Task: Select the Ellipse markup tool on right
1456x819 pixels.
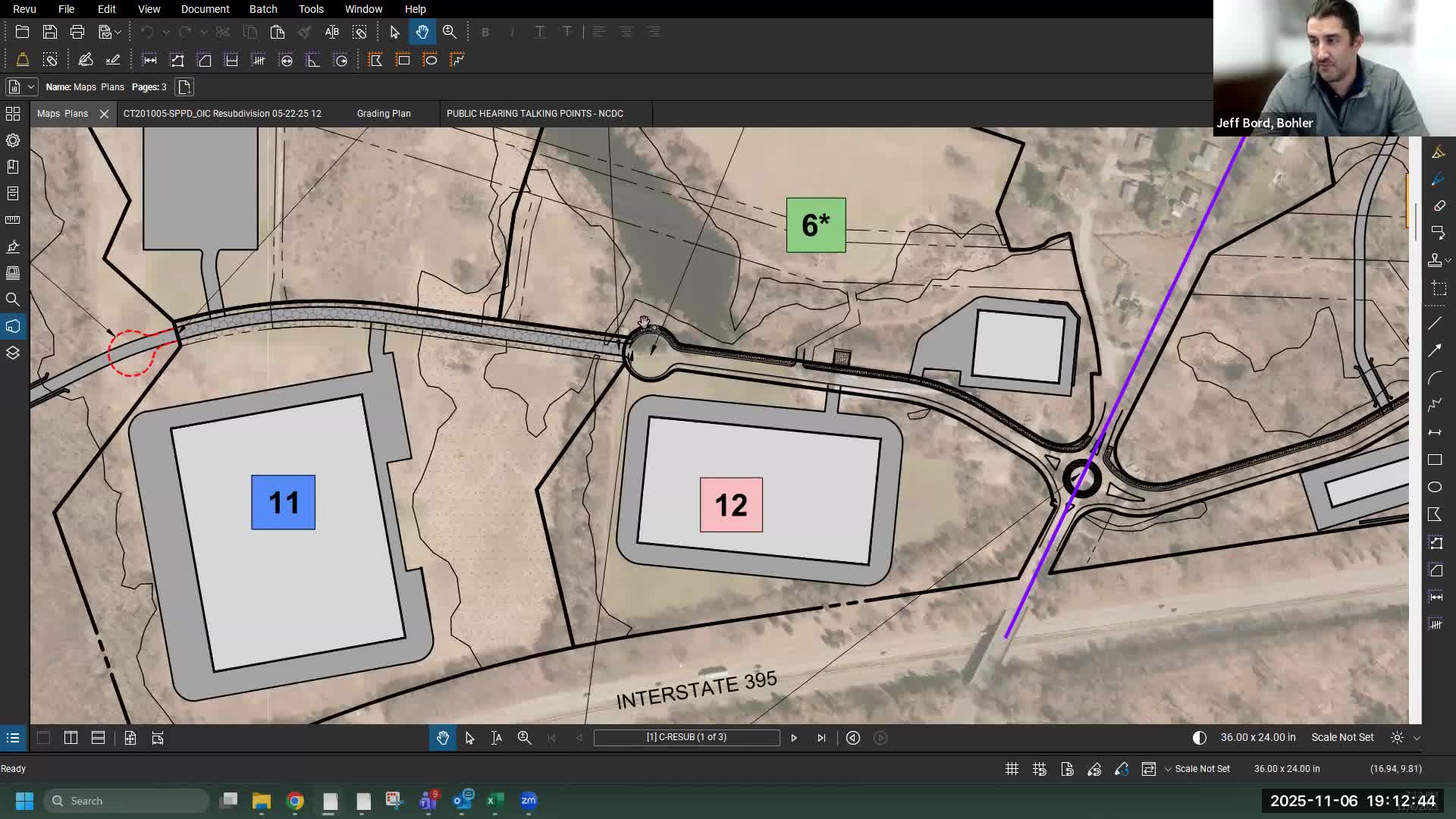Action: click(x=1435, y=487)
